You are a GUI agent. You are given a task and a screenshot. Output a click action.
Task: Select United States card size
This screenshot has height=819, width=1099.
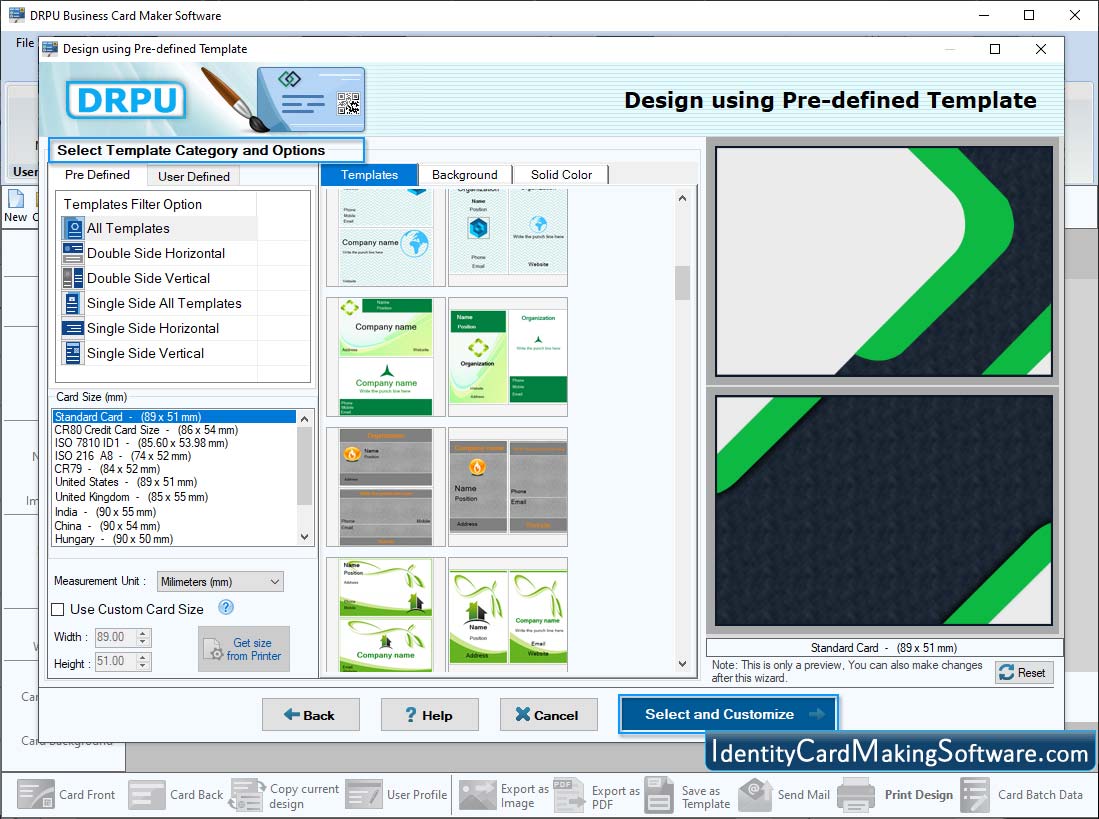coord(175,482)
